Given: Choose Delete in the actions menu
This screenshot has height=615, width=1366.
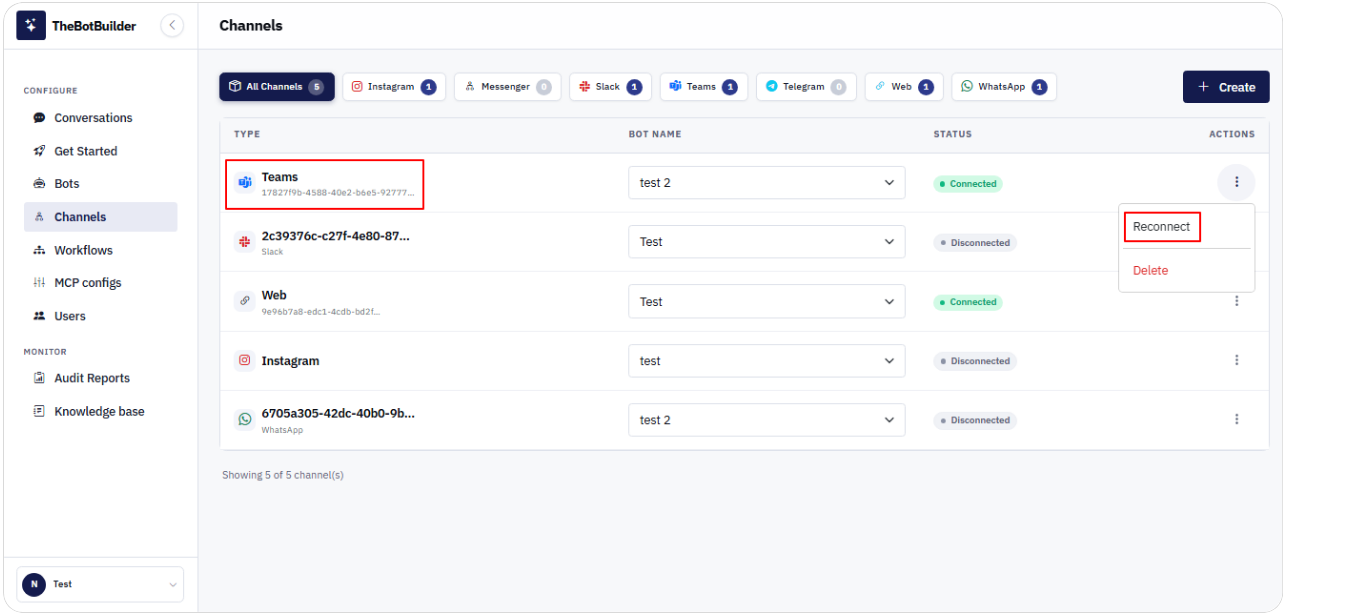Looking at the screenshot, I should tap(1150, 271).
